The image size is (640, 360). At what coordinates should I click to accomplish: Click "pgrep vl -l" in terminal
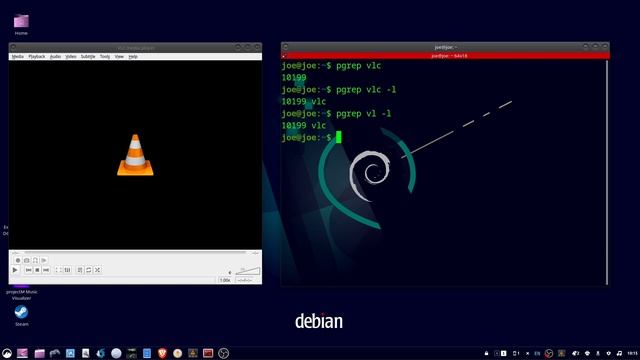pyautogui.click(x=363, y=113)
